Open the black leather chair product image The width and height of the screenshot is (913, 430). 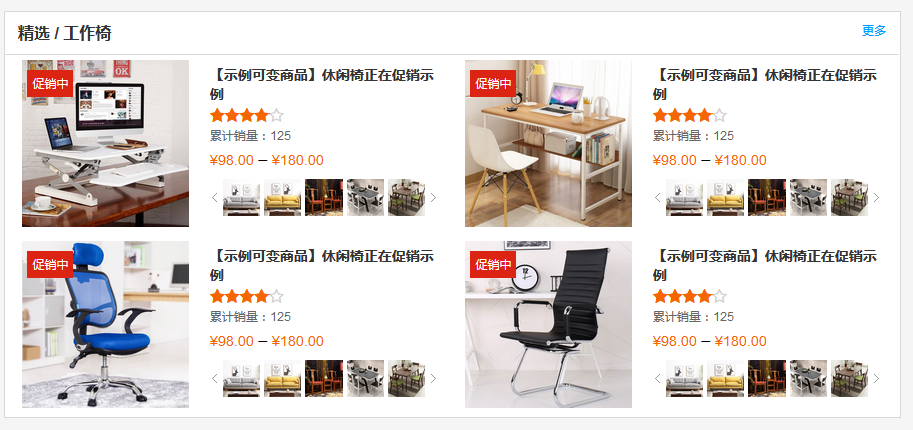pyautogui.click(x=548, y=325)
